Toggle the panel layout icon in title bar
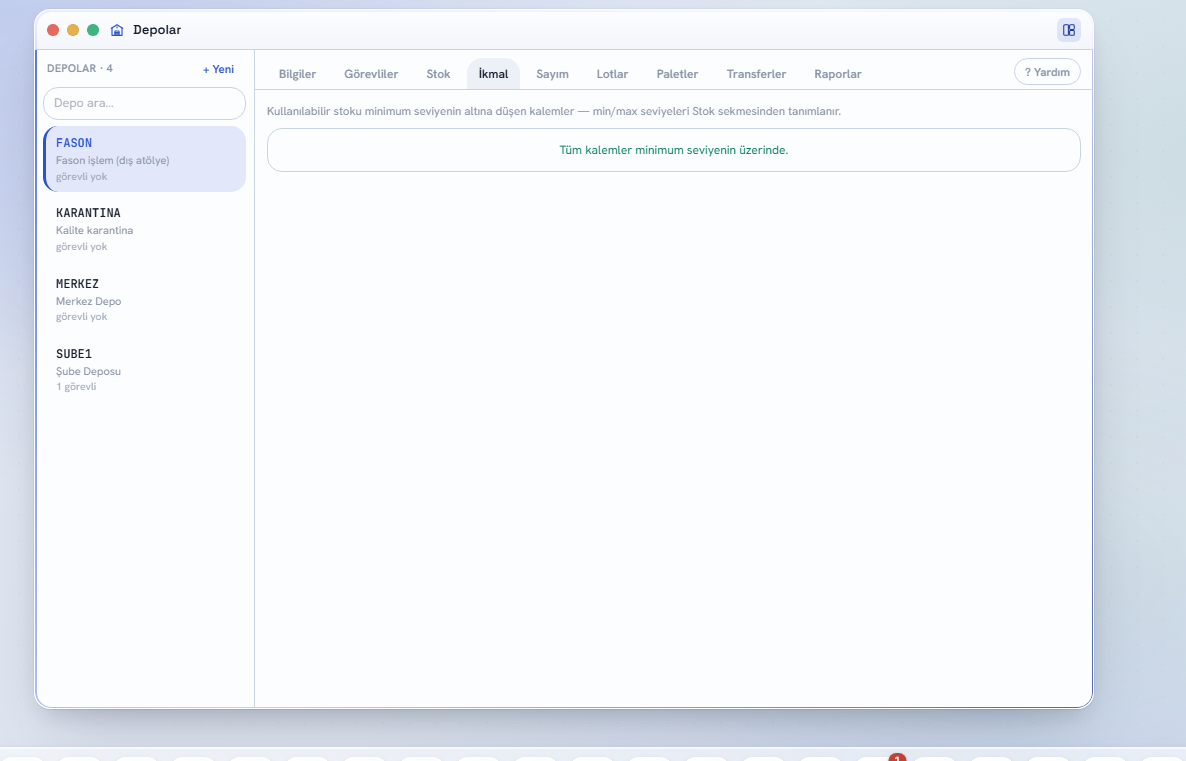 pos(1068,30)
